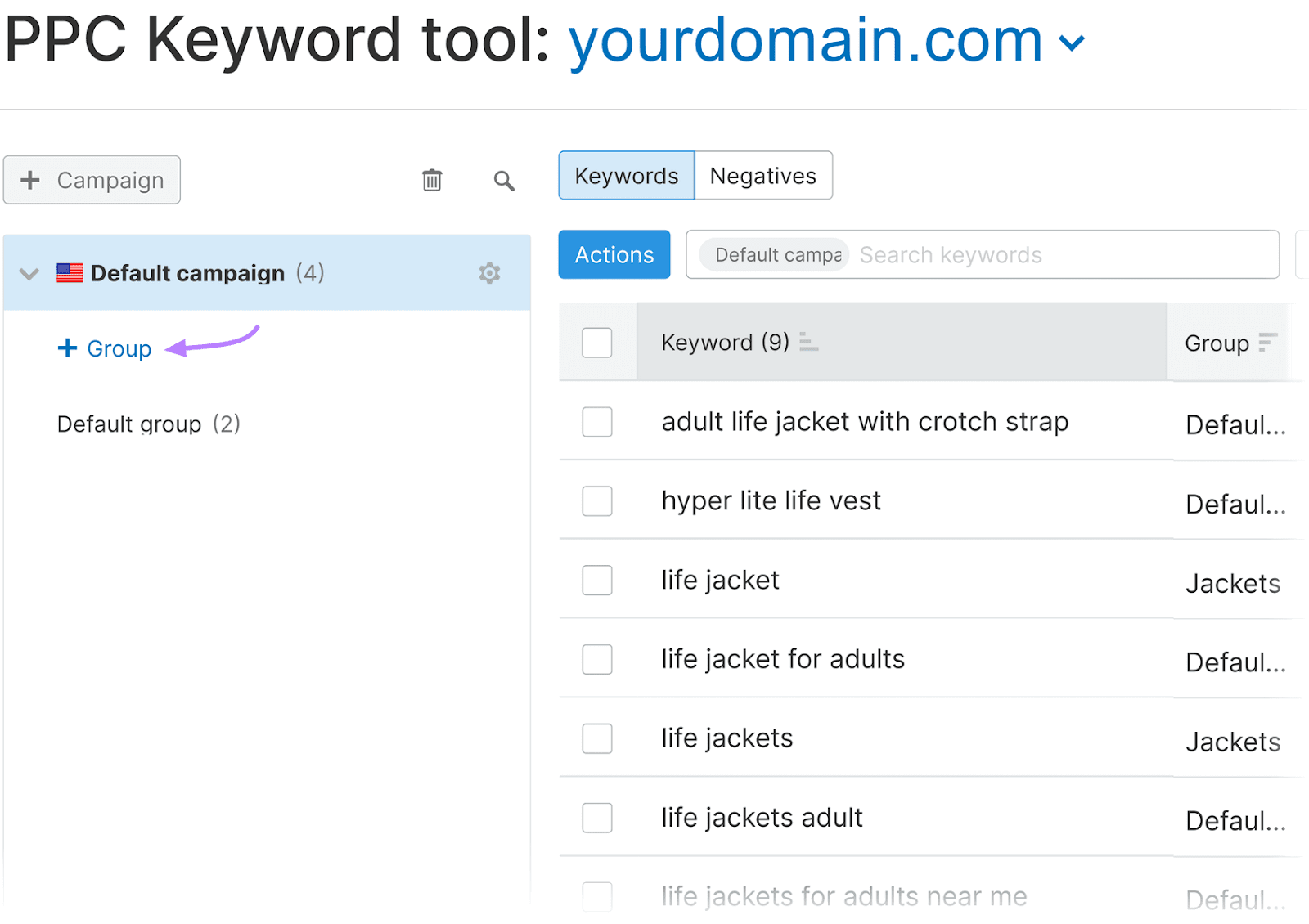Check 'adult life jacket with crotch strap'
This screenshot has width=1309, height=924.
597,422
